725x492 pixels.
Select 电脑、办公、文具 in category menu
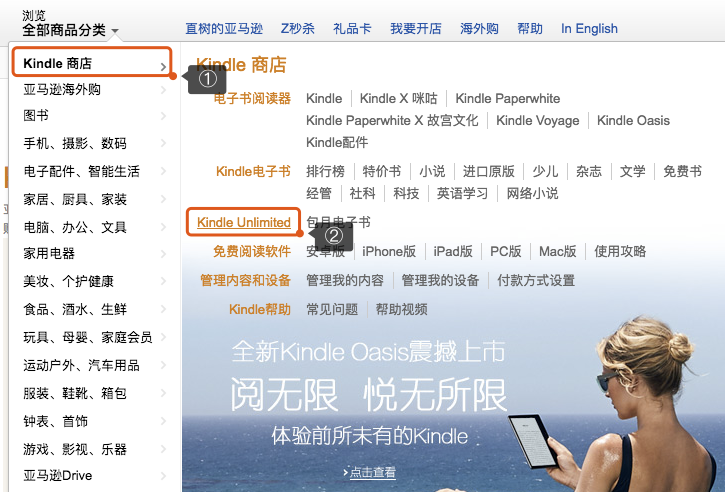75,227
